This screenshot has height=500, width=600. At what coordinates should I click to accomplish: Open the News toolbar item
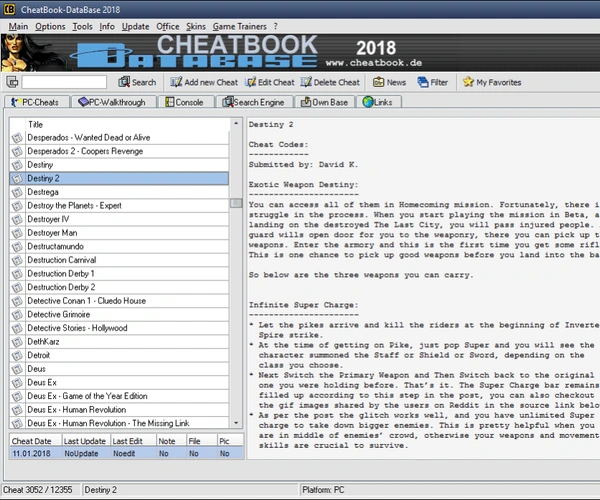pyautogui.click(x=389, y=82)
